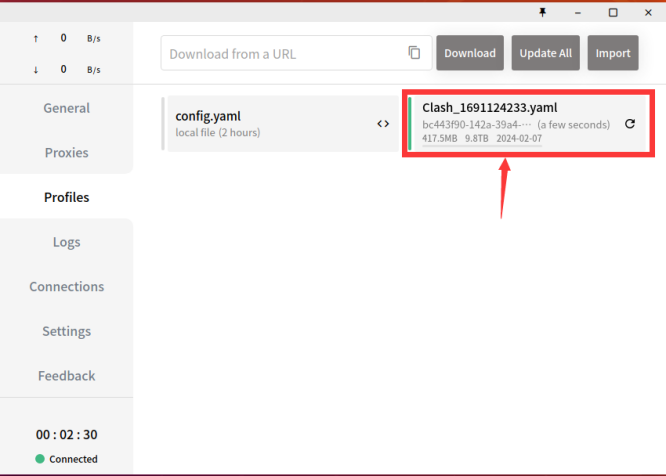Image resolution: width=666 pixels, height=476 pixels.
Task: Select the Clash_1691124233.yaml profile name
Action: point(489,107)
